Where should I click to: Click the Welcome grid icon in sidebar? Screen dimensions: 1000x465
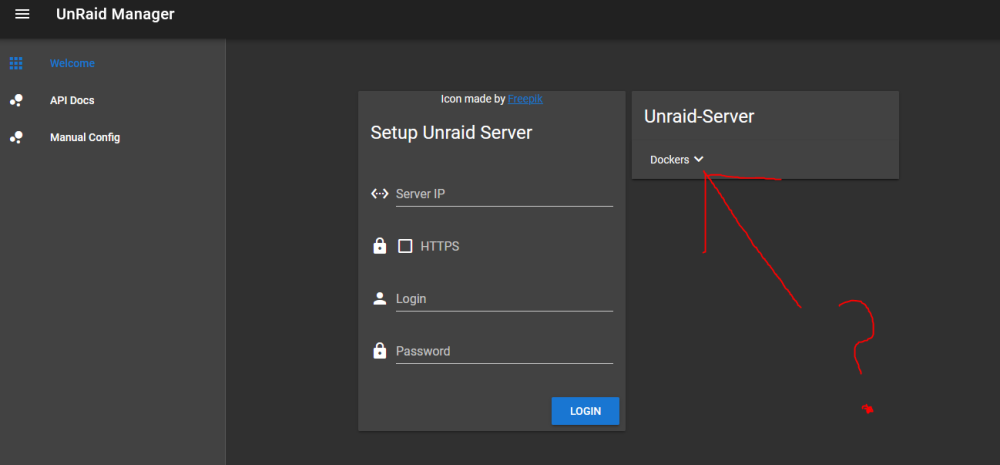[16, 63]
